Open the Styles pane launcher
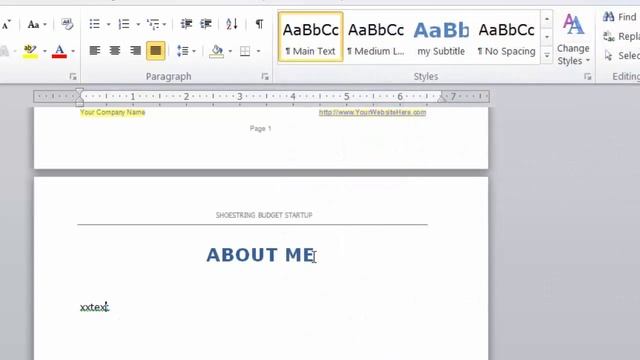 [x=588, y=76]
